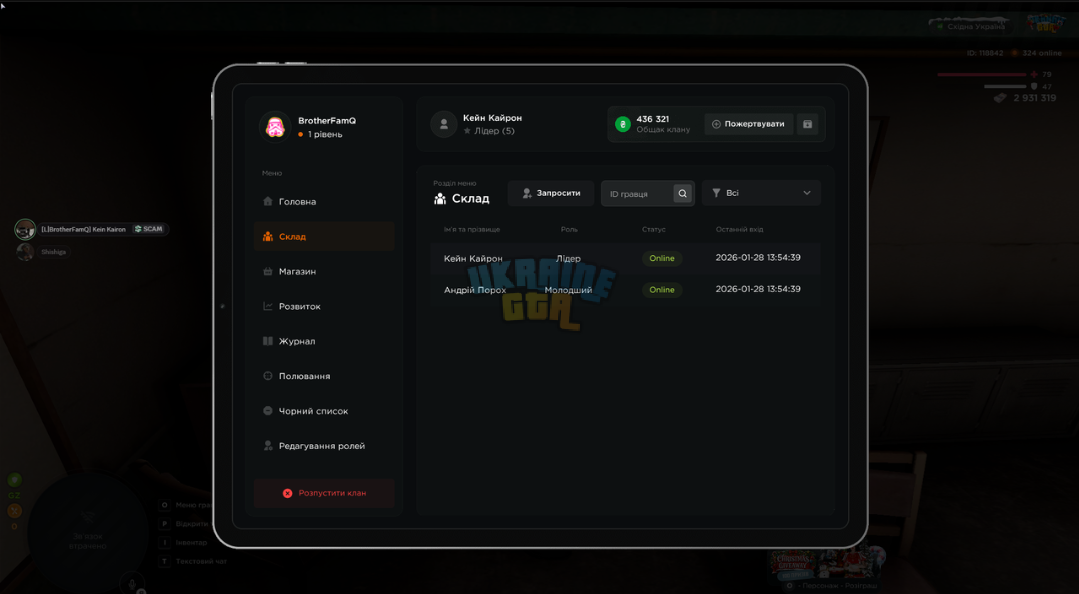Click the dropdown chevron of Всі filter
Image resolution: width=1079 pixels, height=594 pixels.
[x=806, y=193]
